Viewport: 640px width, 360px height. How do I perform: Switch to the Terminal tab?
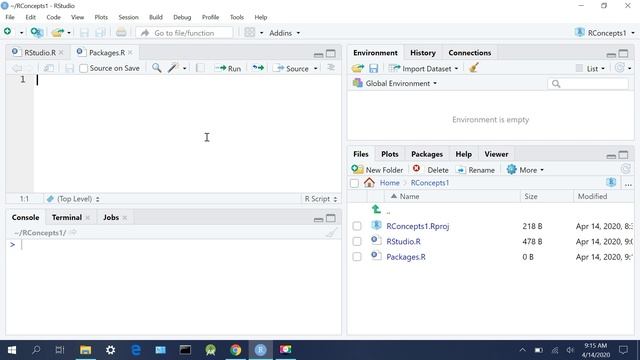click(x=67, y=217)
